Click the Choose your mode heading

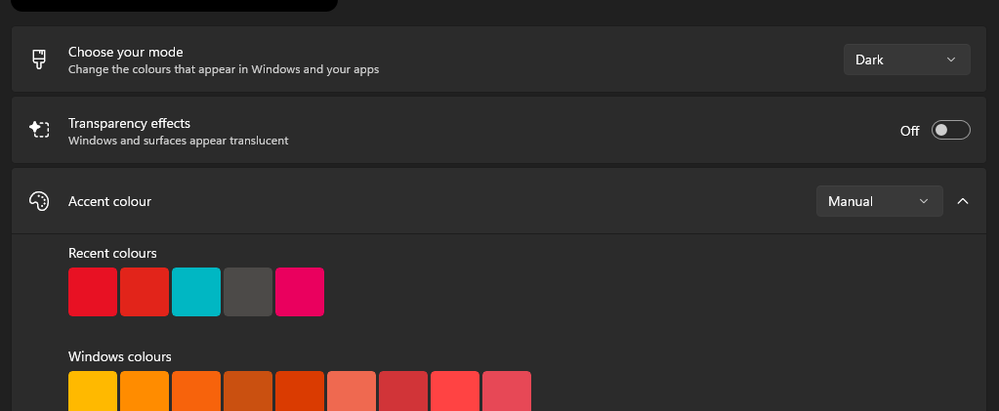(126, 52)
